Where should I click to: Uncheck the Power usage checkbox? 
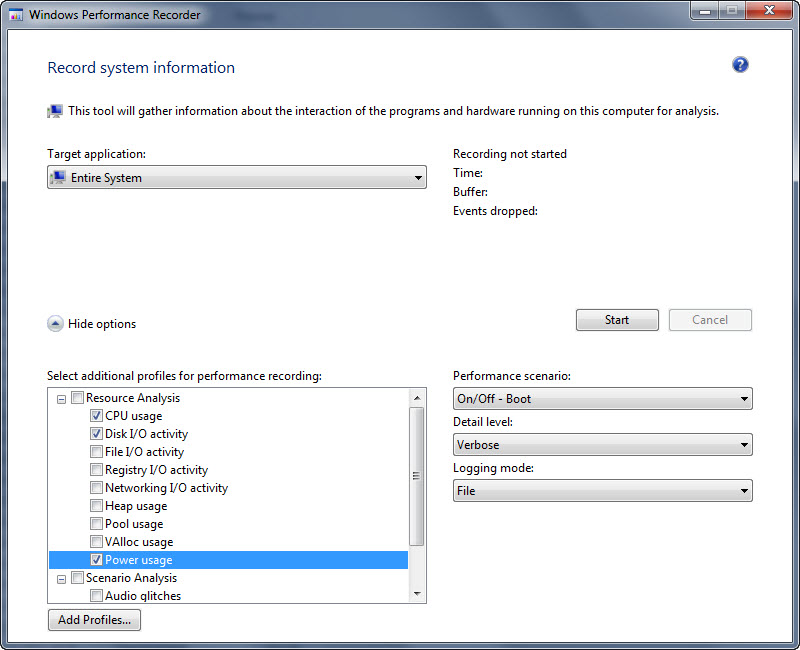96,560
